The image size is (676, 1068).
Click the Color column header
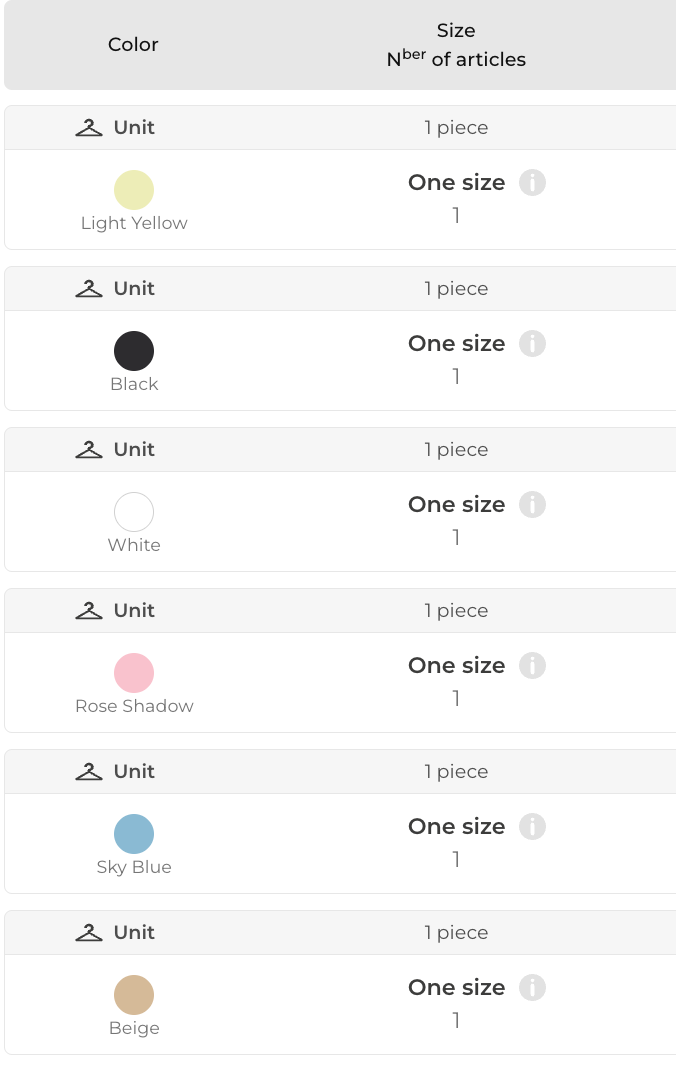click(x=133, y=45)
